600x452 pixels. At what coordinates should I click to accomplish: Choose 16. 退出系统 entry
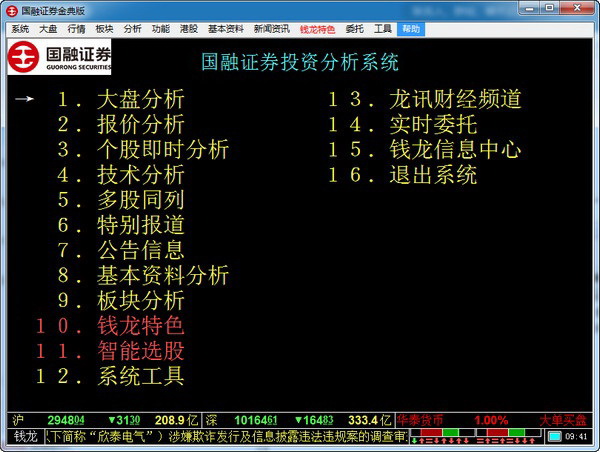pyautogui.click(x=403, y=175)
